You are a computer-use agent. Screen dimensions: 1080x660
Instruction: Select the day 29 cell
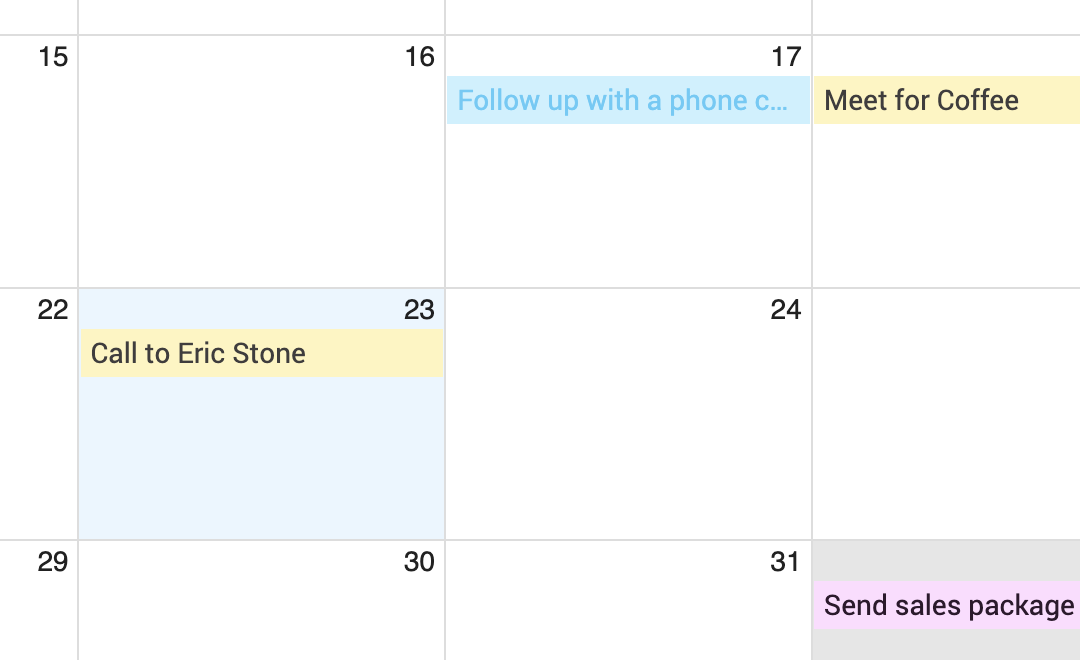pos(40,610)
